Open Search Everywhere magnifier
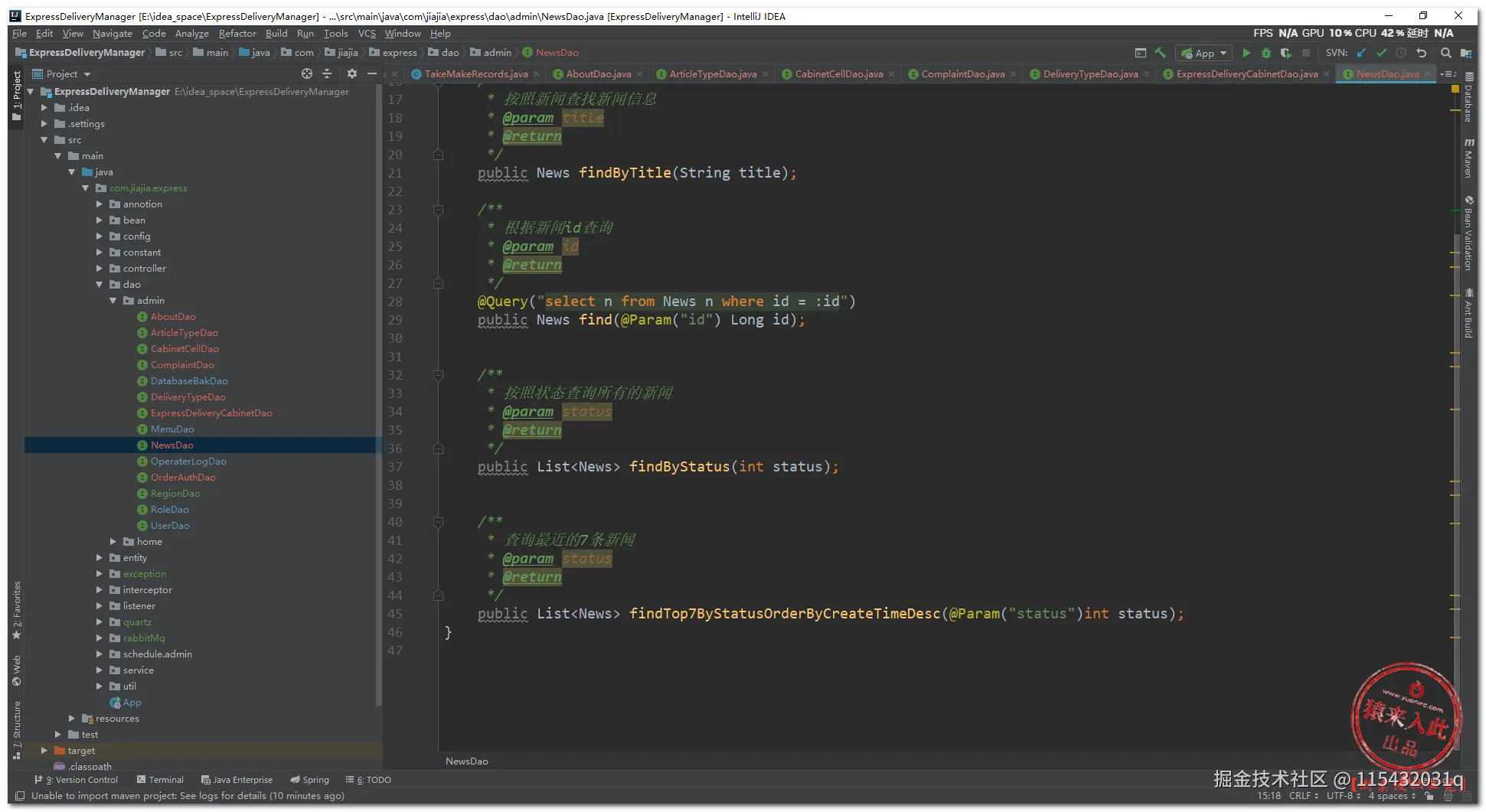This screenshot has width=1486, height=812. [1445, 53]
